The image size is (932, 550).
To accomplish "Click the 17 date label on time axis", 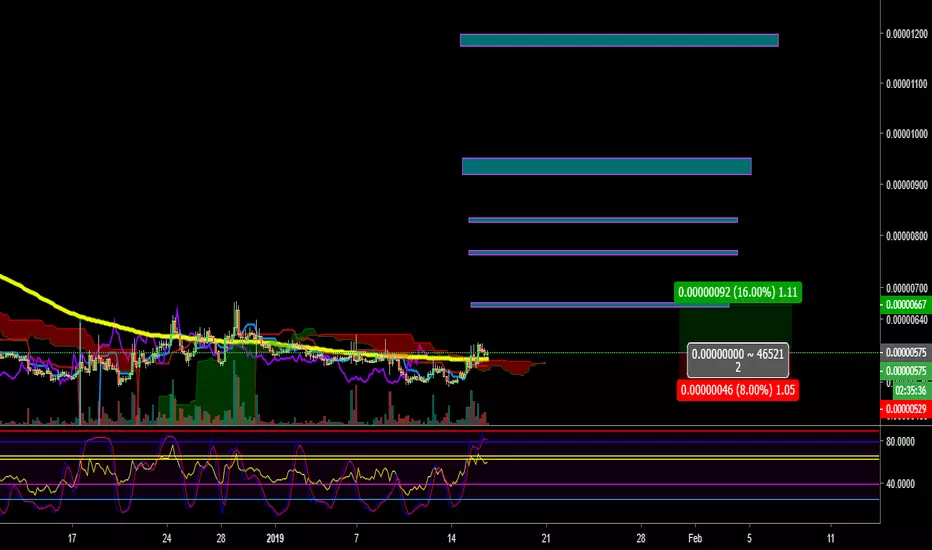I will [72, 538].
